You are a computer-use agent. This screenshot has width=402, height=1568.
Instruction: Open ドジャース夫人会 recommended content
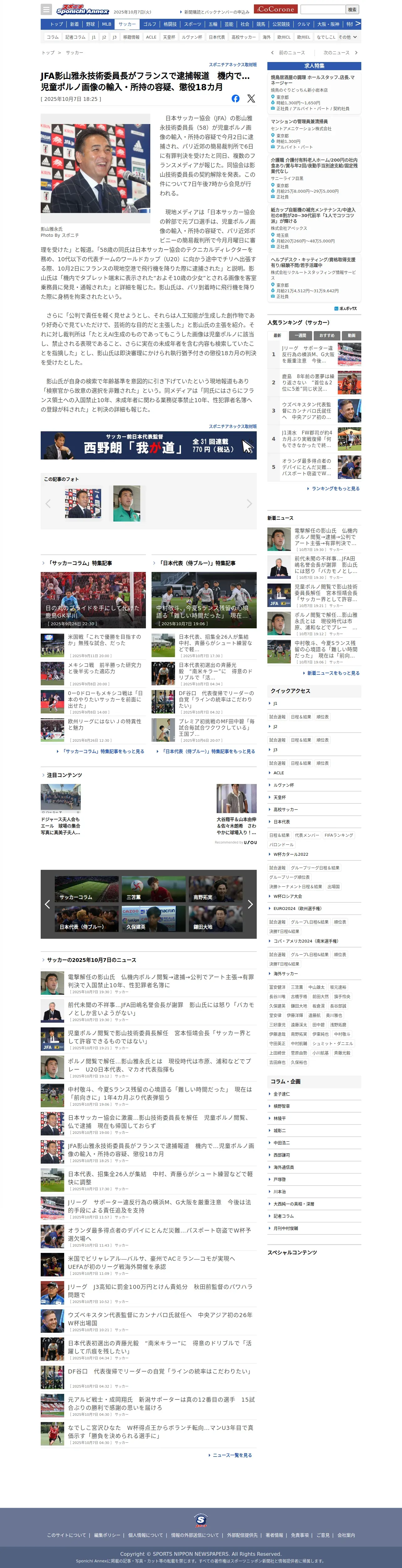tap(60, 810)
